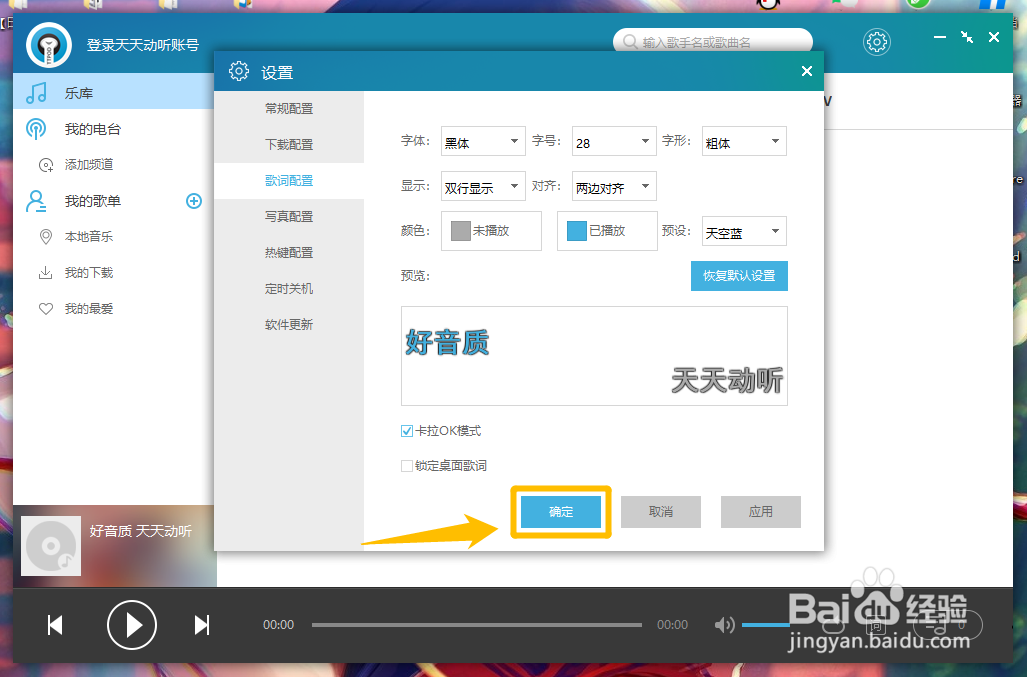1027x677 pixels.
Task: Click the radio antenna icon beside 我的电台
Action: pos(36,129)
